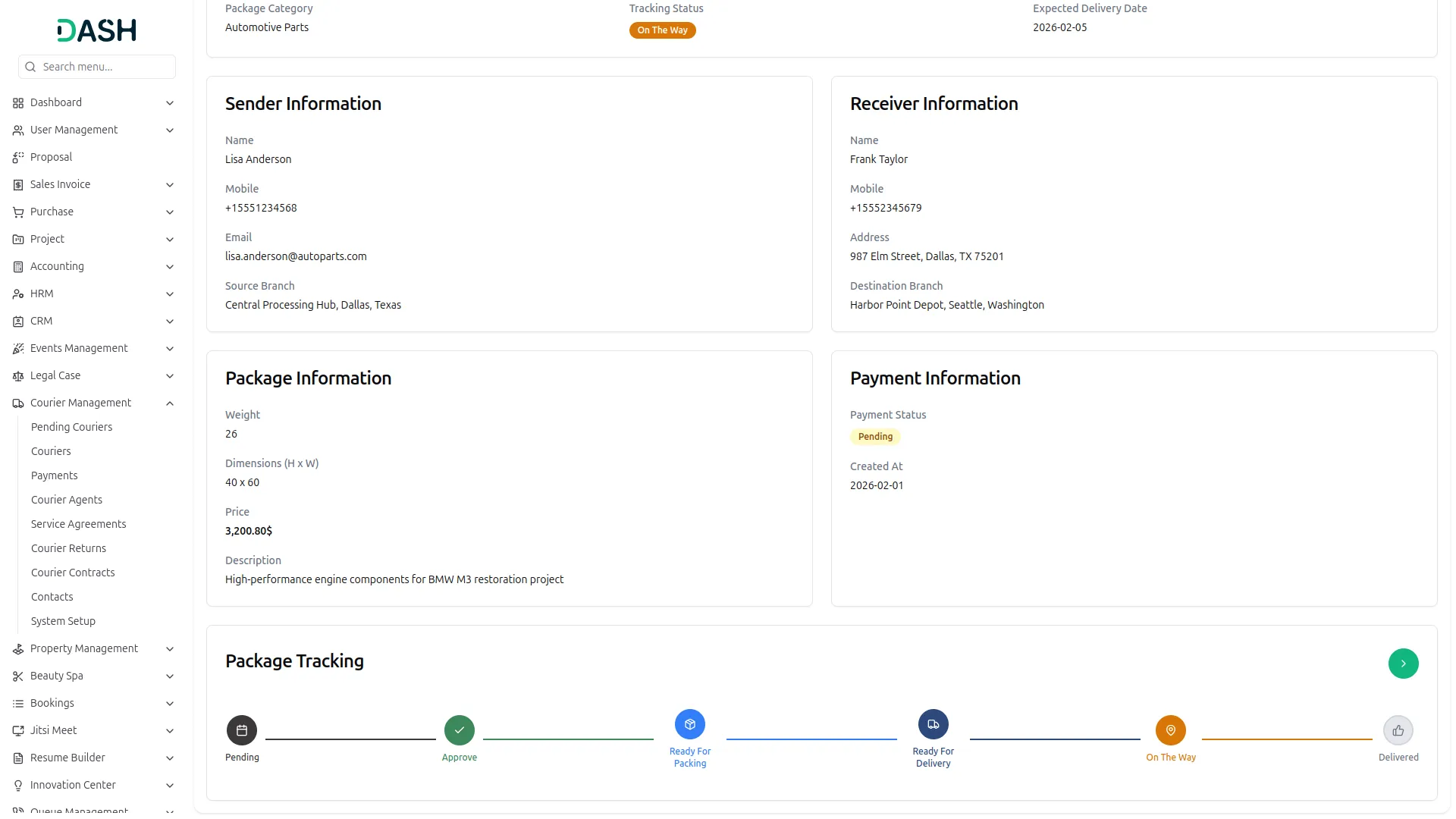The width and height of the screenshot is (1456, 819).
Task: Click the DASH logo
Action: coord(97,30)
